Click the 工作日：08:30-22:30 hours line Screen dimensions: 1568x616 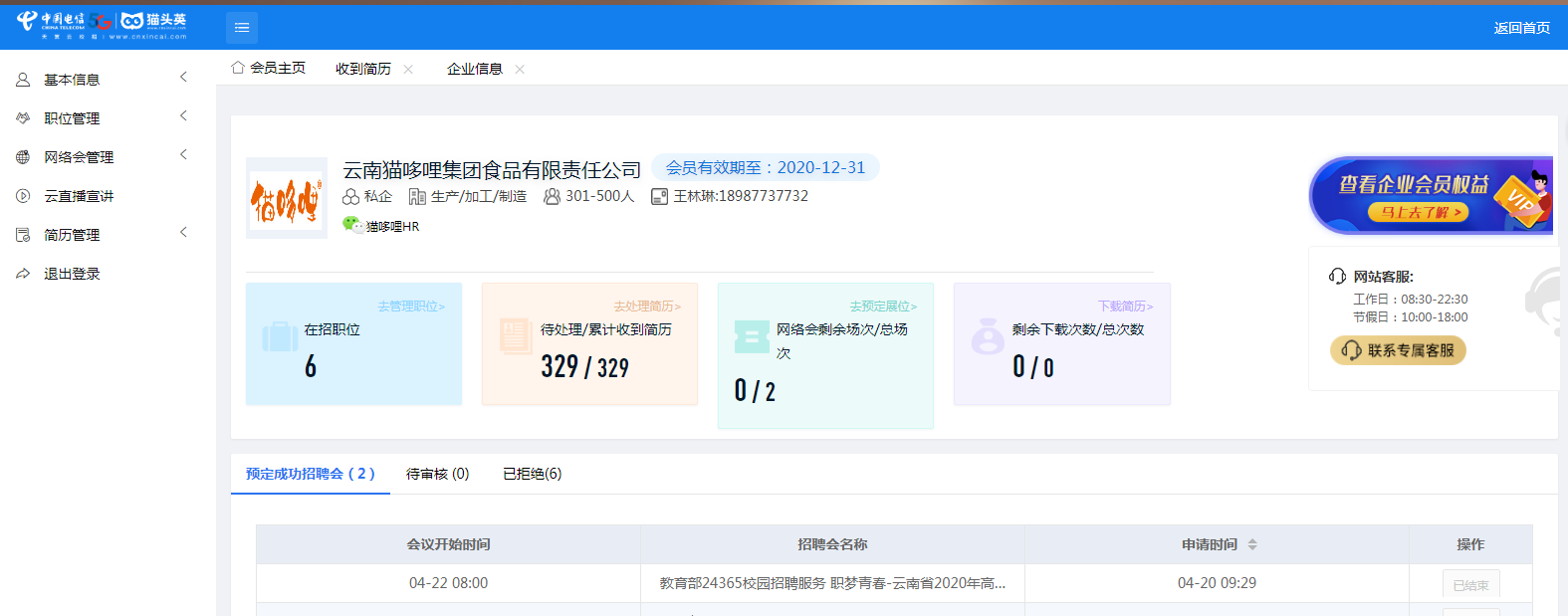[x=1410, y=299]
